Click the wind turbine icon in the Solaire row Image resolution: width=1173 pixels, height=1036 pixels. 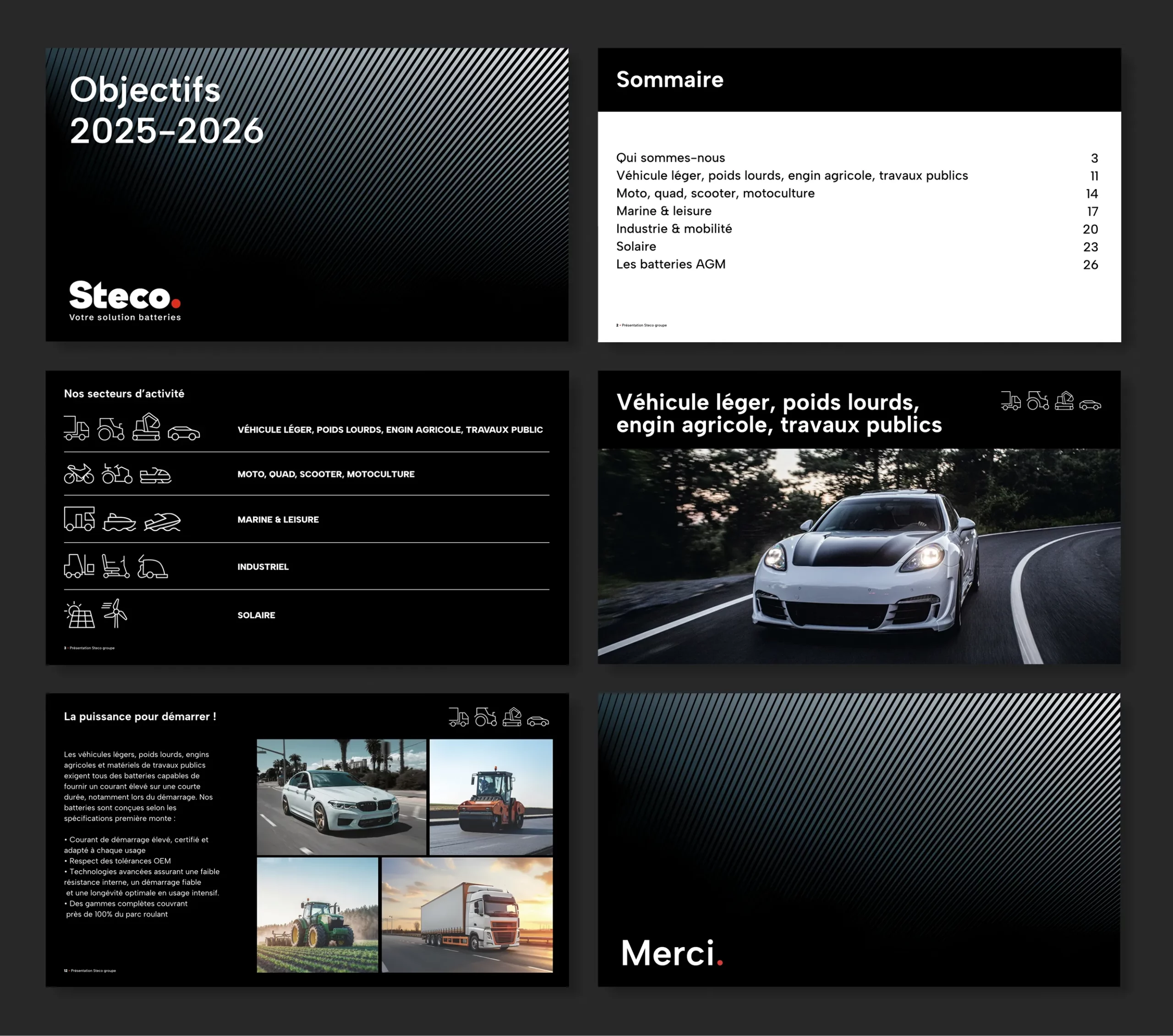(x=115, y=614)
